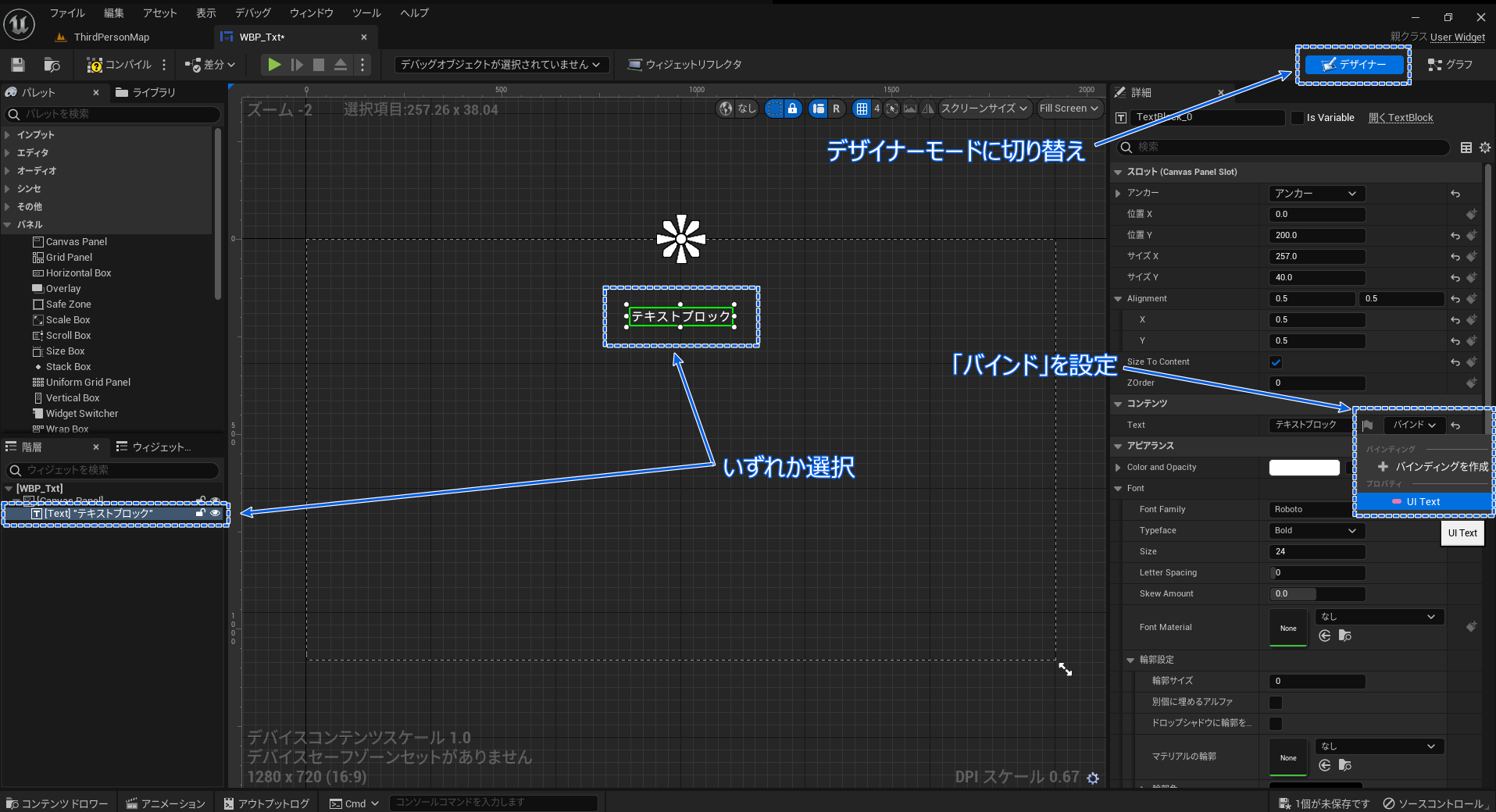Viewport: 1496px width, 812px height.
Task: Hide the Text Block in the hierarchy
Action: coord(216,513)
